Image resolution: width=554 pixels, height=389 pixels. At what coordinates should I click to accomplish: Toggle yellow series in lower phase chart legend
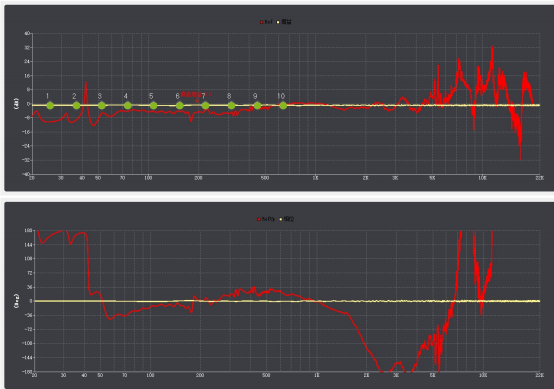287,219
